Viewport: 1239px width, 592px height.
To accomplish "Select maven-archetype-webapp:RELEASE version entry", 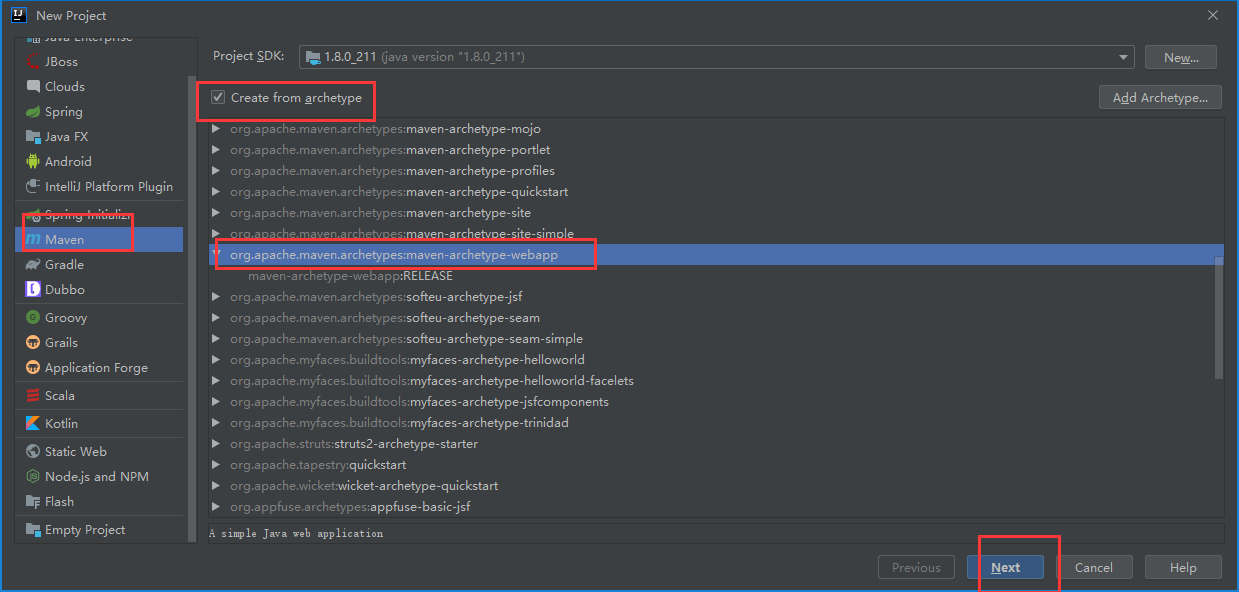I will point(350,276).
